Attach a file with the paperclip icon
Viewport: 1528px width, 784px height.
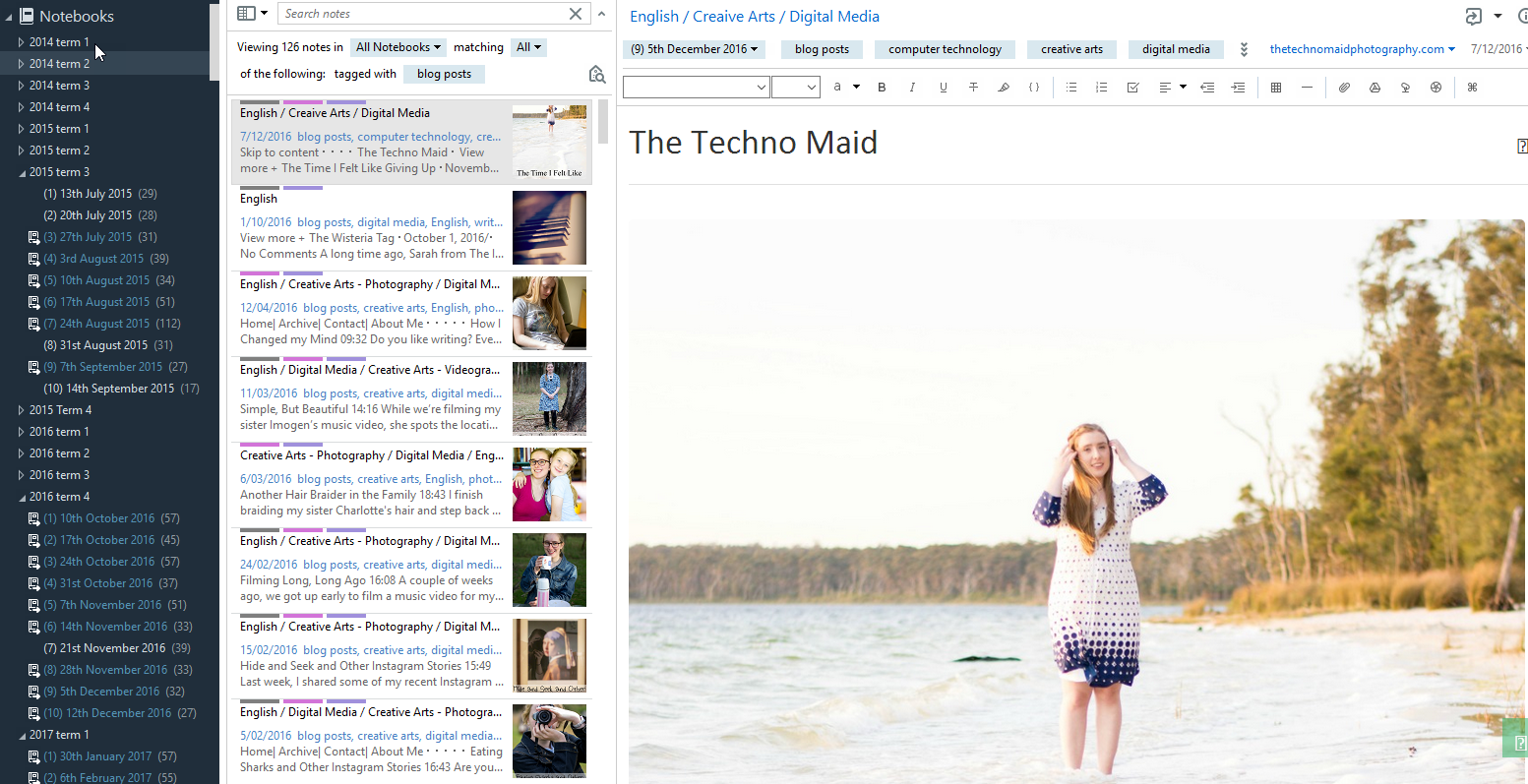(1344, 88)
